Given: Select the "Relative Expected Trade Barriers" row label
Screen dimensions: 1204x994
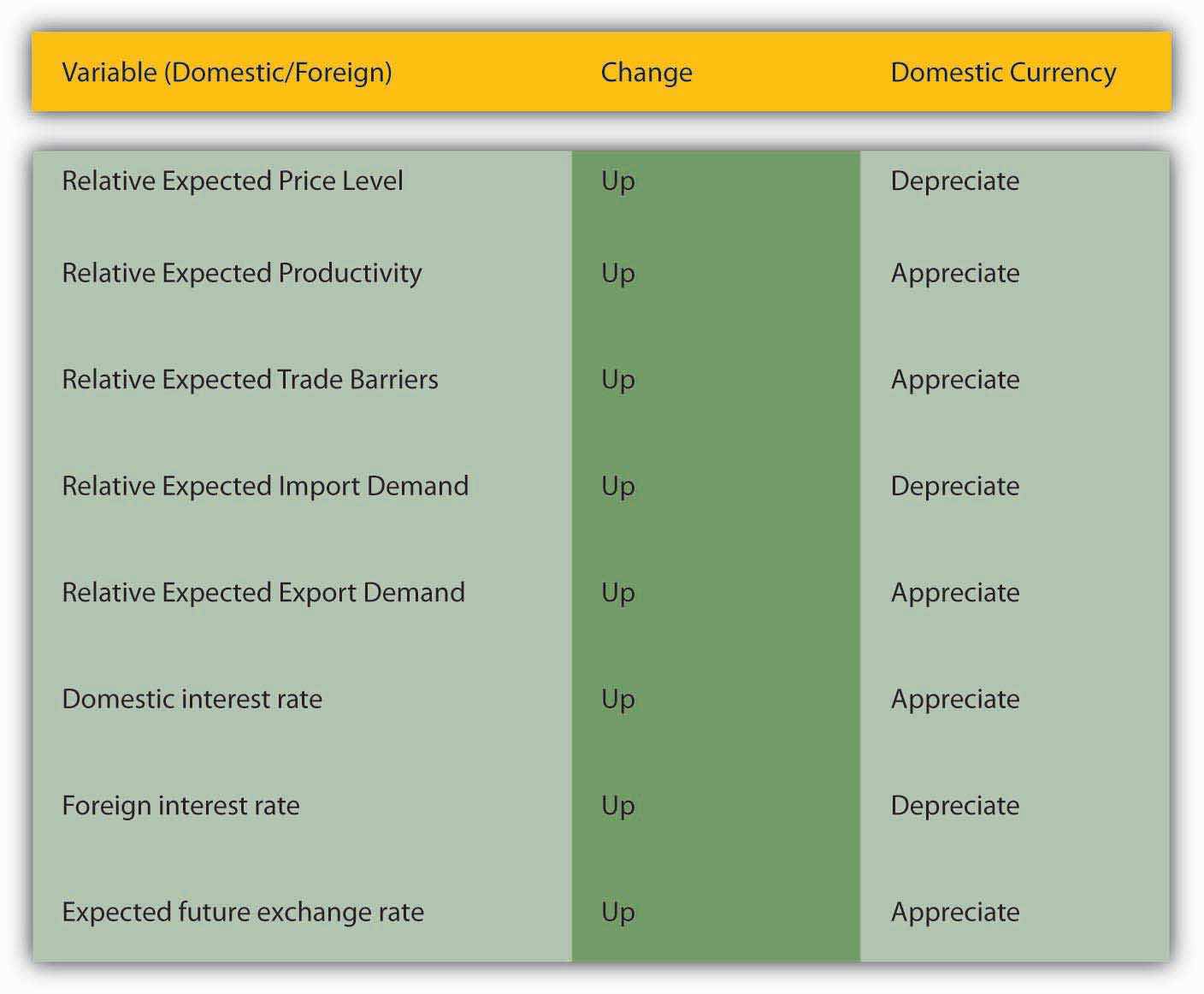Looking at the screenshot, I should coord(250,380).
